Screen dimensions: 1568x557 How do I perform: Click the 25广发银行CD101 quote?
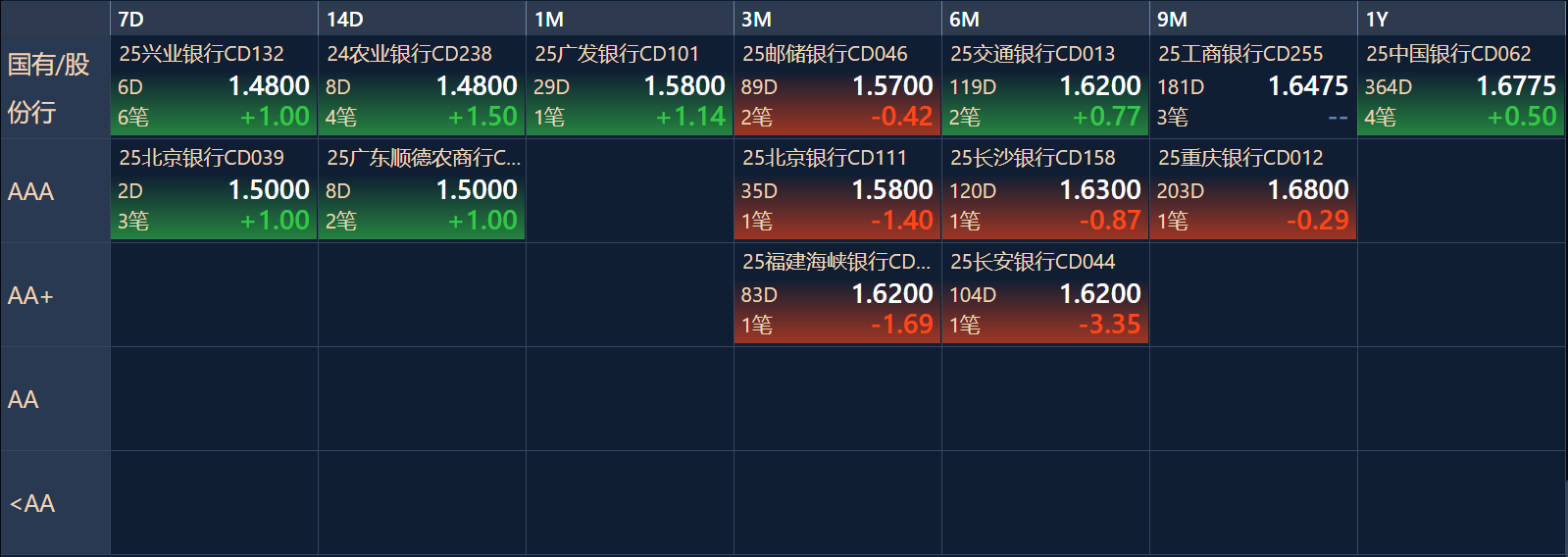click(x=630, y=86)
